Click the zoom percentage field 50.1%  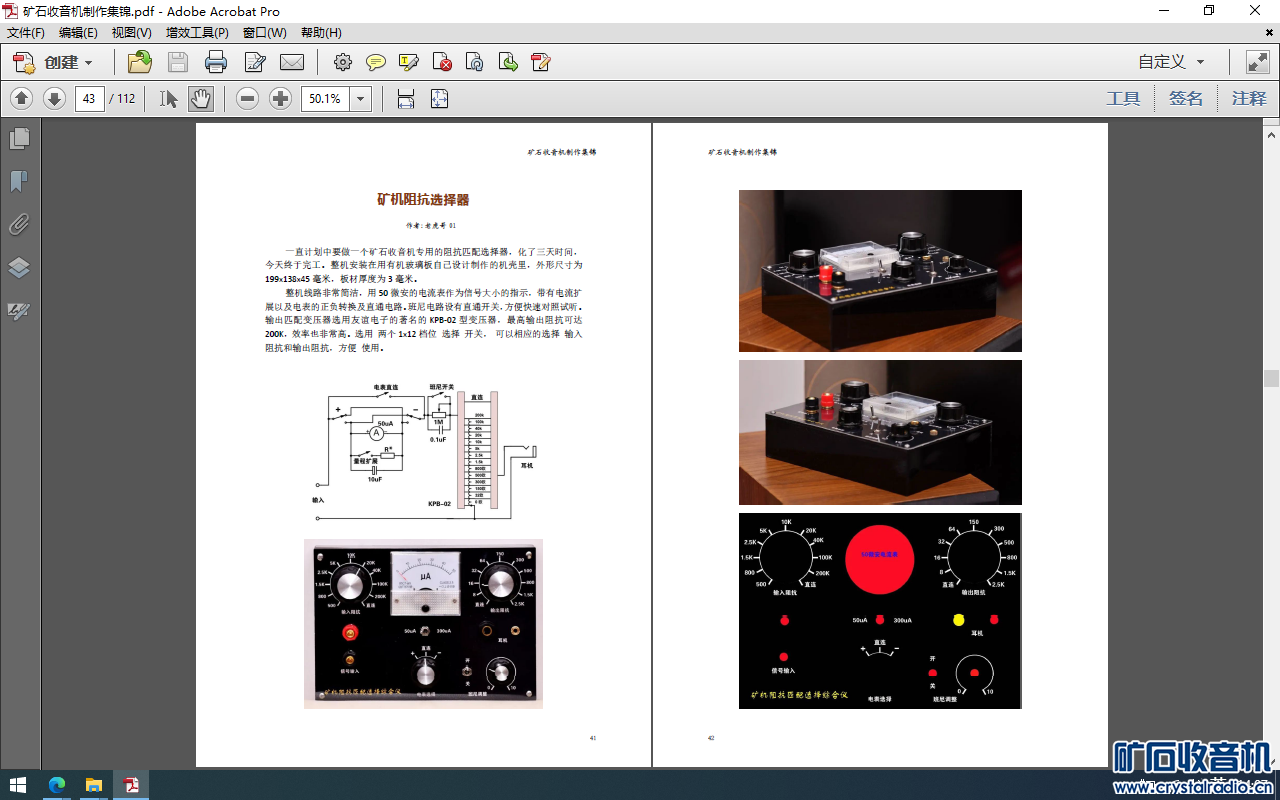point(325,98)
